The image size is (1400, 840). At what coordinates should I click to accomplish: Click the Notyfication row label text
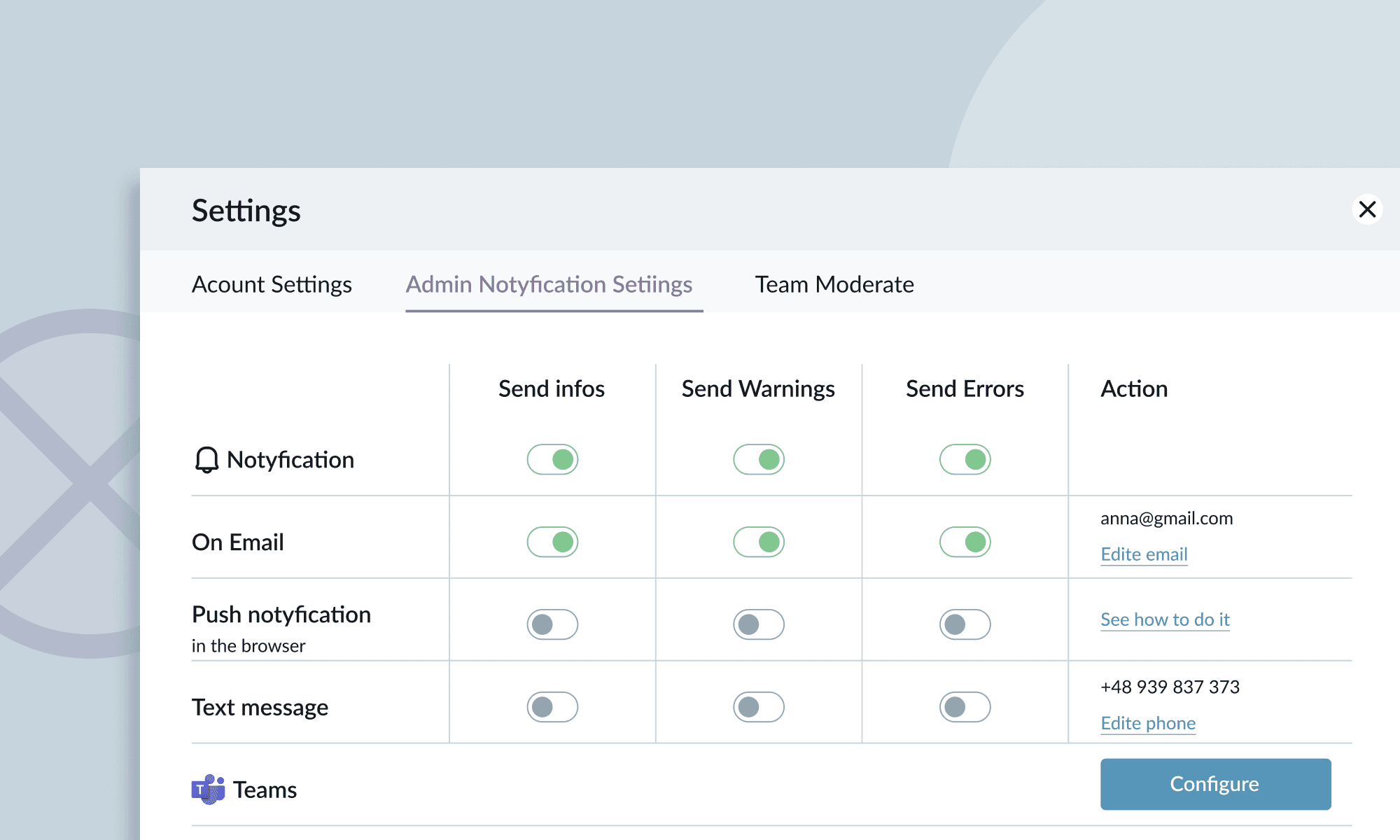click(x=290, y=460)
